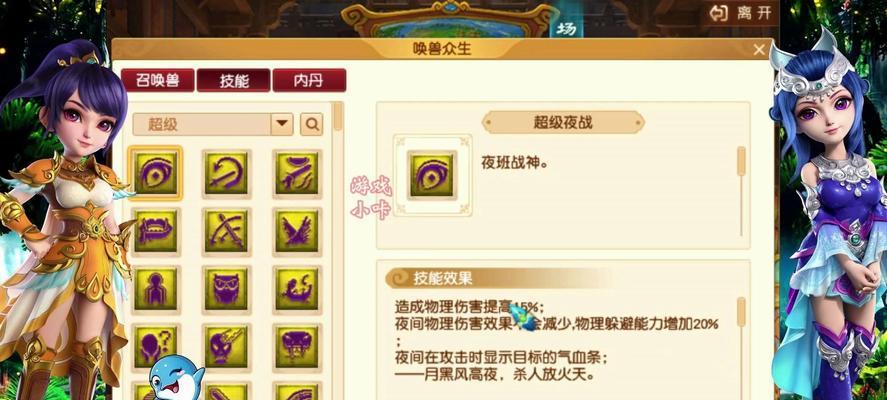Select the skull with sword skill icon
Image resolution: width=887 pixels, height=400 pixels.
click(x=226, y=347)
